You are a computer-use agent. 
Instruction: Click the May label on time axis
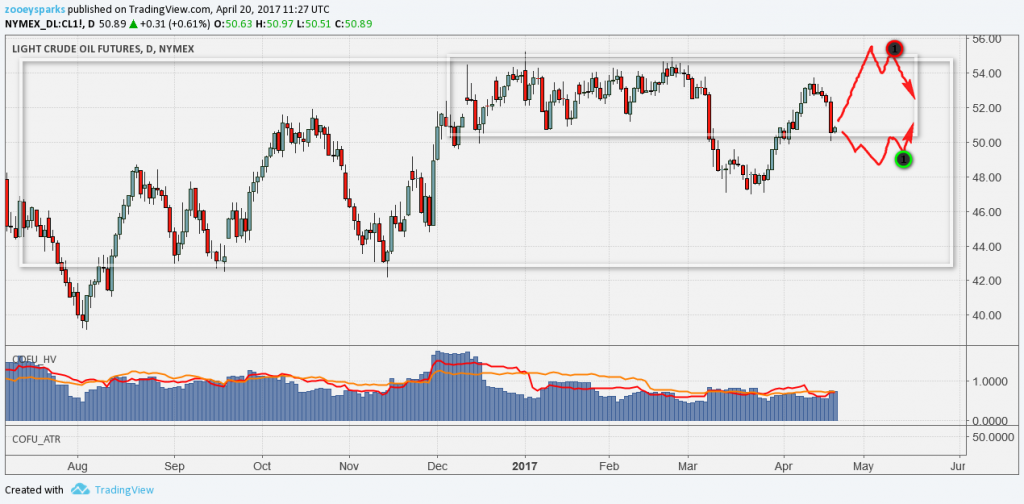click(864, 466)
